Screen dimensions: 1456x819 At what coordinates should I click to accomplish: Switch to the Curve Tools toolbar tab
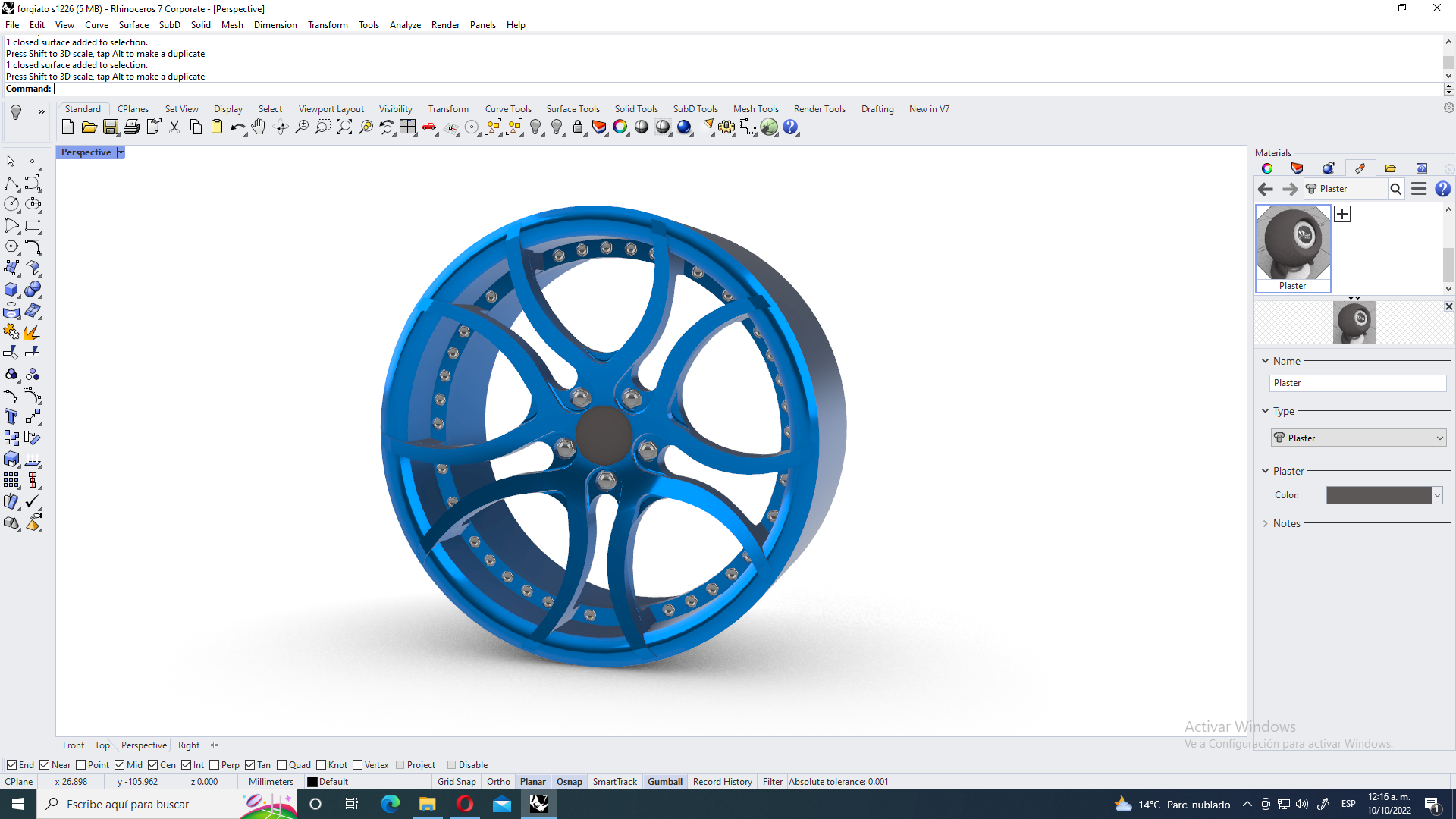coord(508,108)
